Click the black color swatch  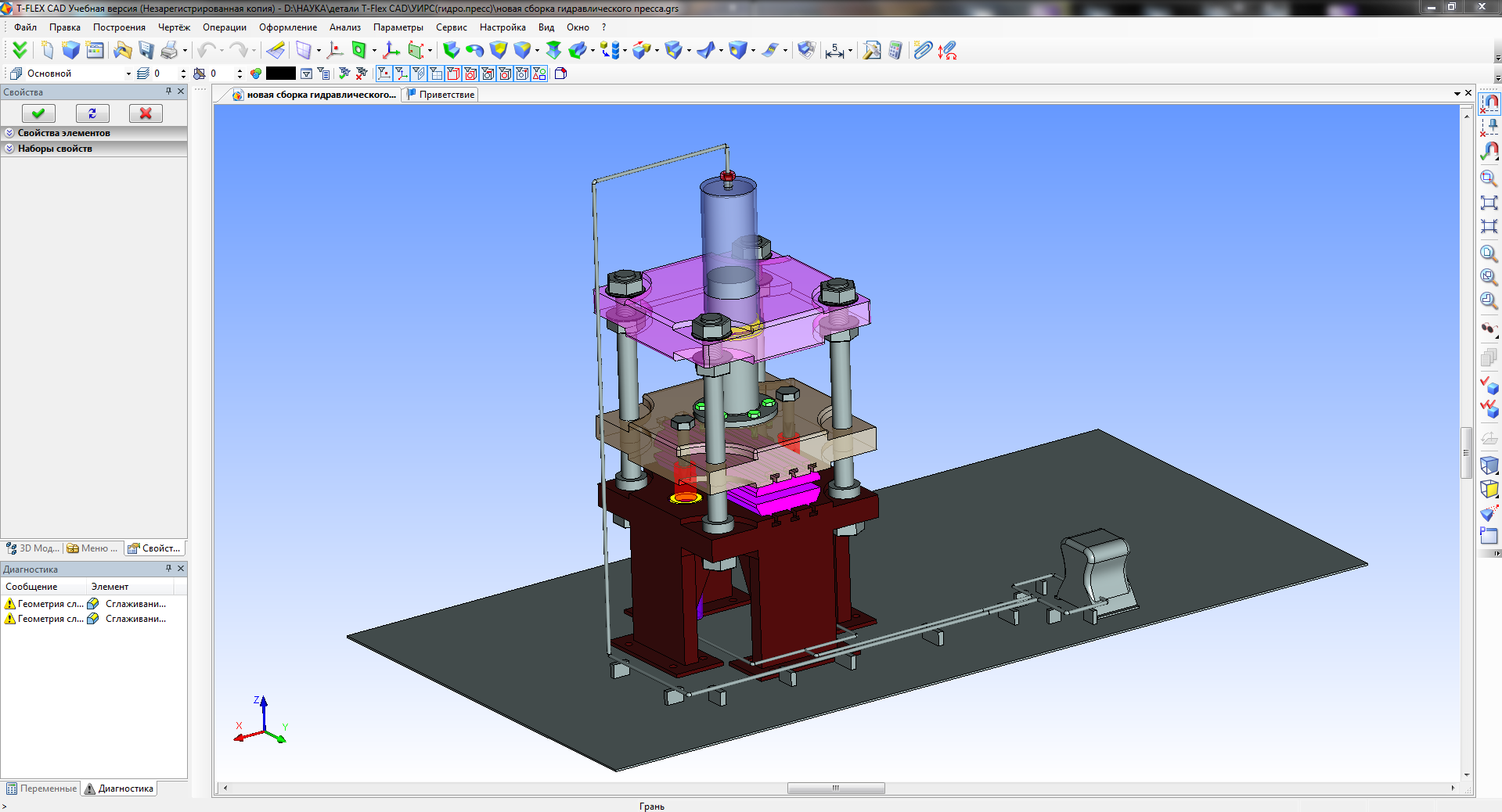pyautogui.click(x=280, y=74)
